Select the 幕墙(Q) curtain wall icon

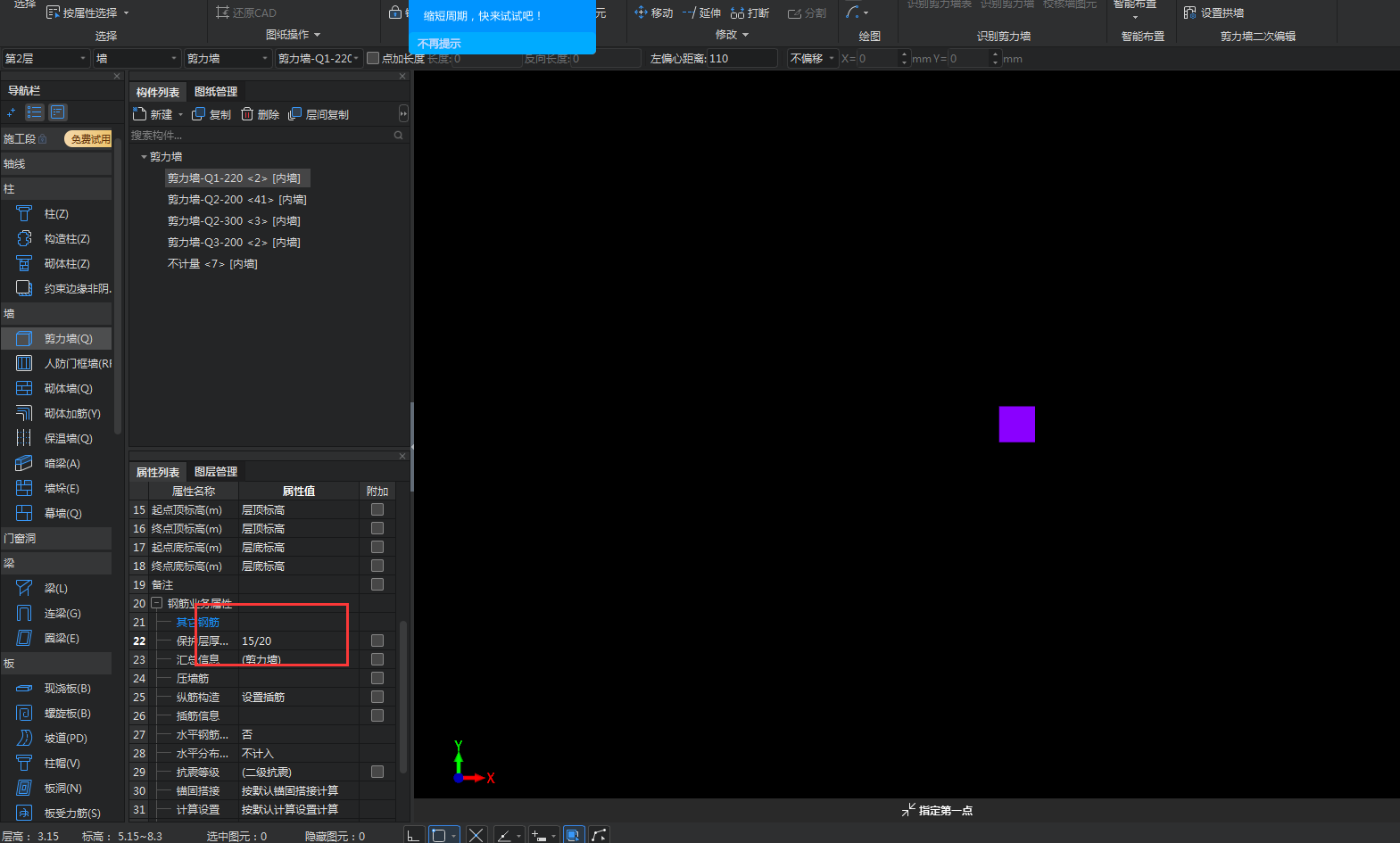tap(24, 513)
